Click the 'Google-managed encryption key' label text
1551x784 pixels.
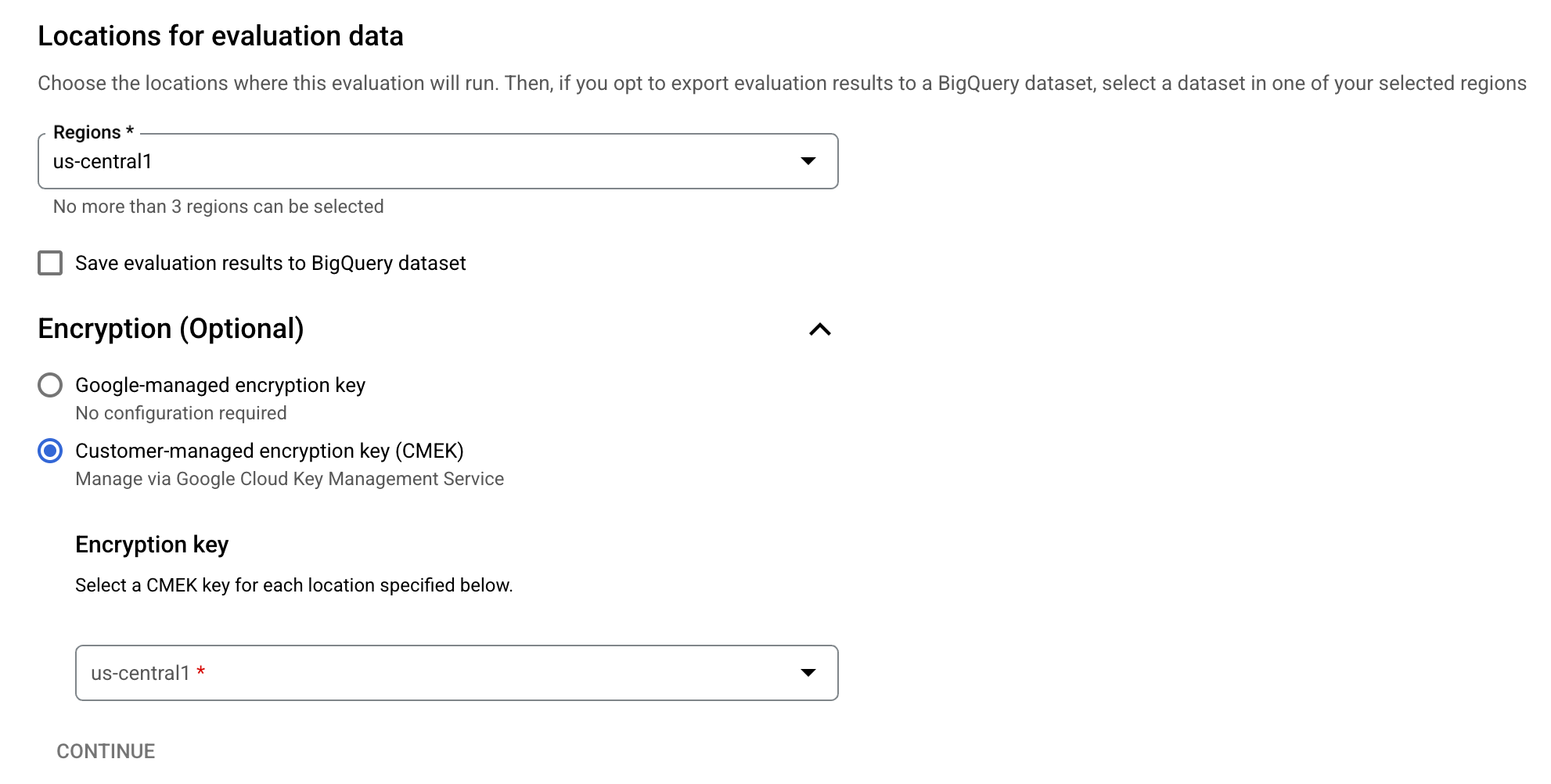[220, 386]
